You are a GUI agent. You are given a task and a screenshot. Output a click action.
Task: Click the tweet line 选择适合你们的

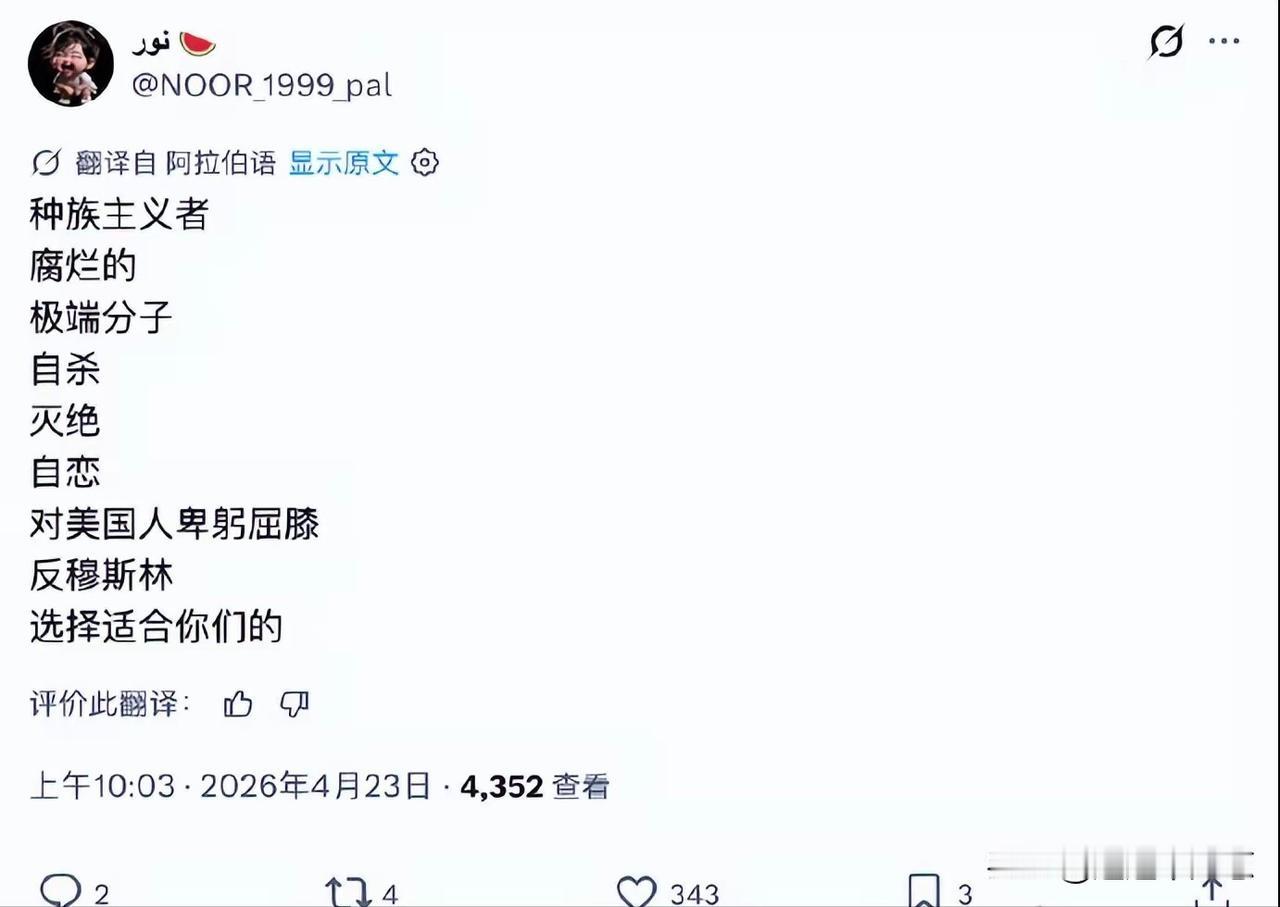pyautogui.click(x=156, y=627)
